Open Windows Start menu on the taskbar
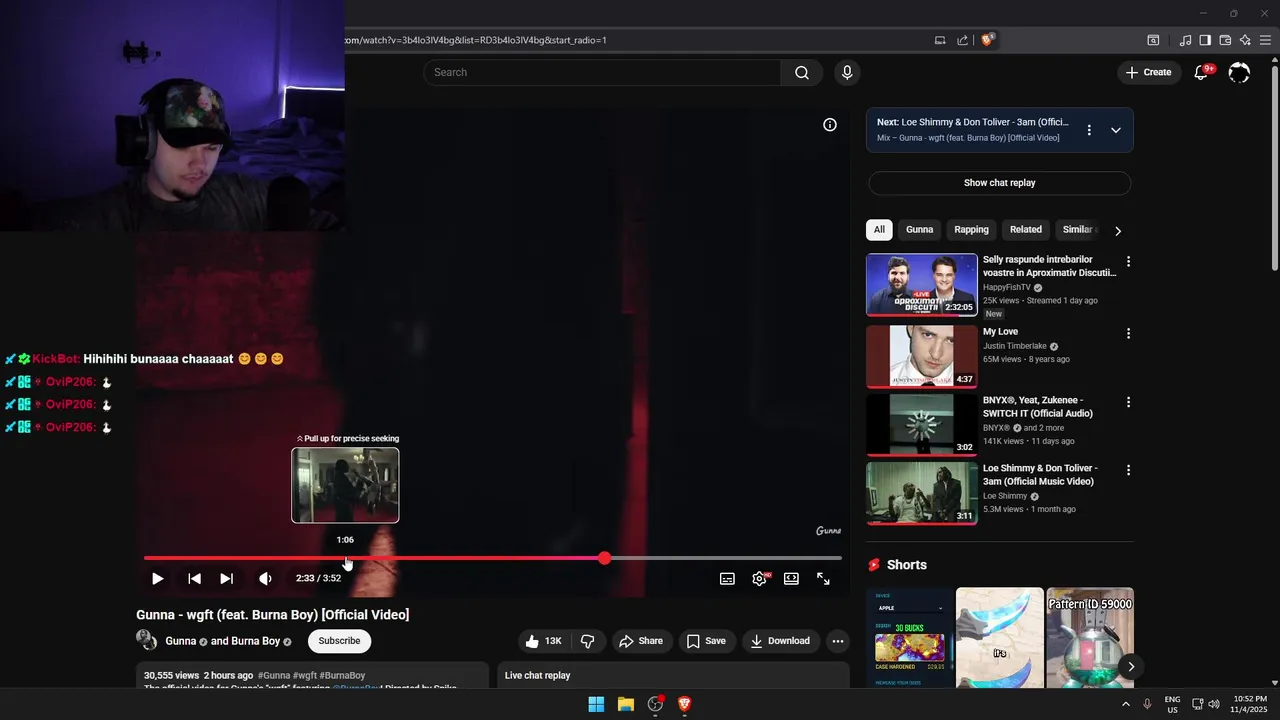The height and width of the screenshot is (720, 1280). (596, 704)
